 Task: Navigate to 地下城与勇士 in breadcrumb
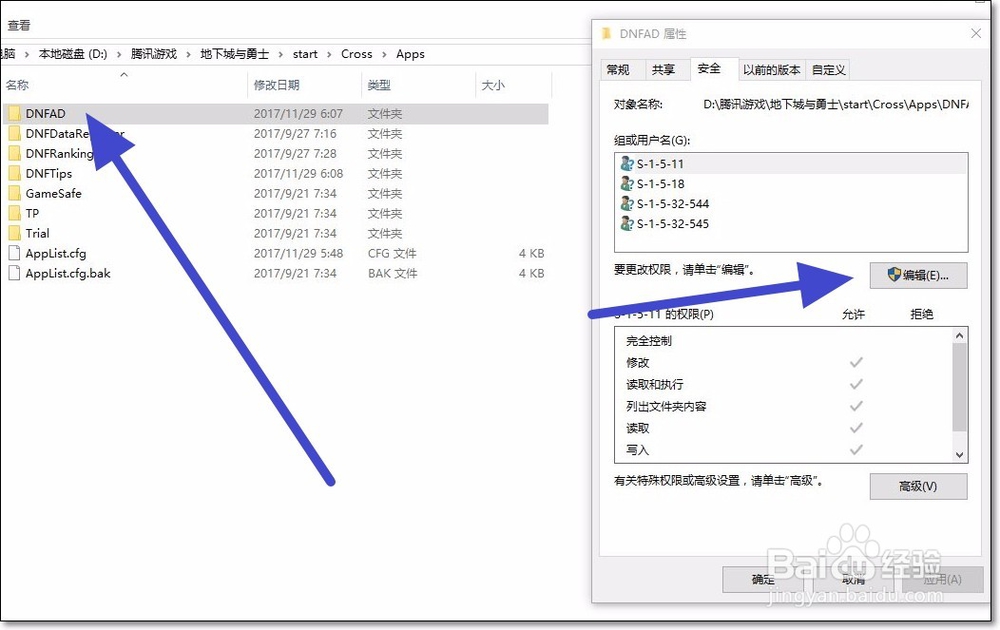coord(235,54)
